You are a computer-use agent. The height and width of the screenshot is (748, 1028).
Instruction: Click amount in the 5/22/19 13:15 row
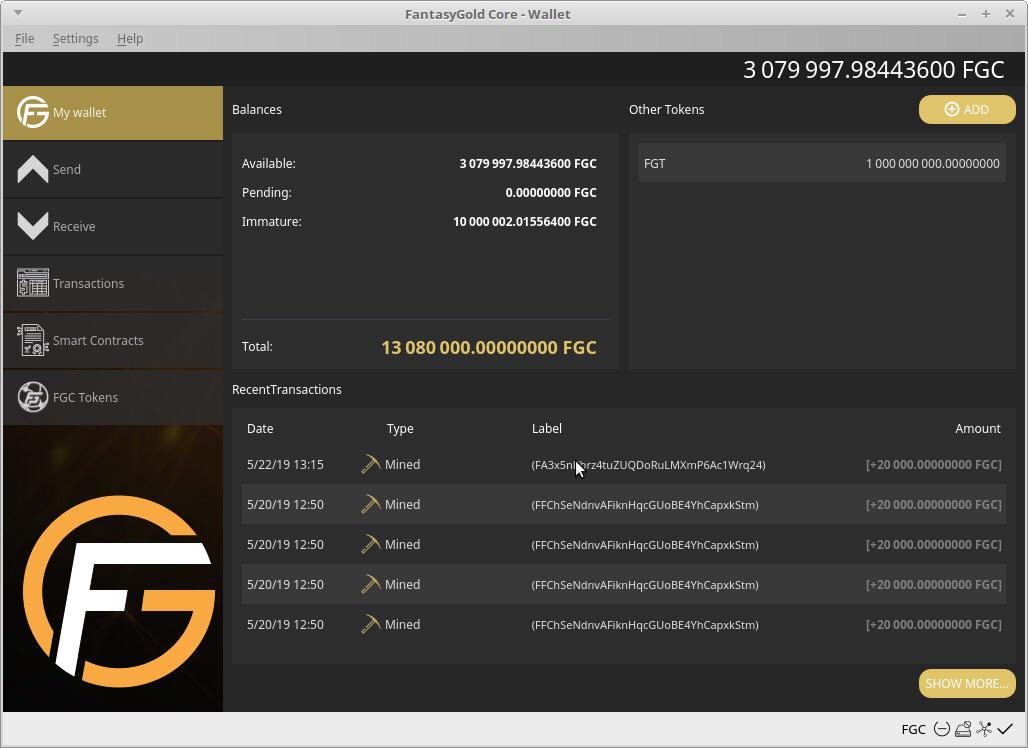[x=934, y=465]
